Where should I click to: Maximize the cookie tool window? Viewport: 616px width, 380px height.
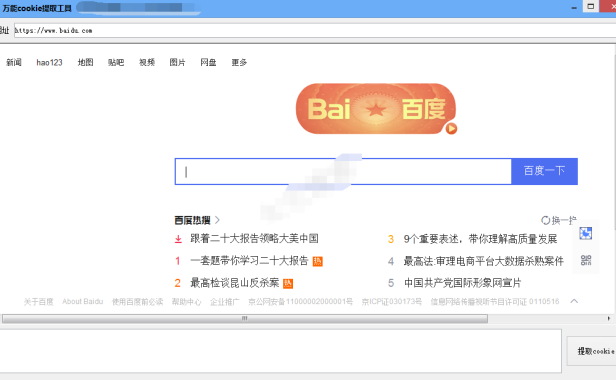pyautogui.click(x=590, y=6)
